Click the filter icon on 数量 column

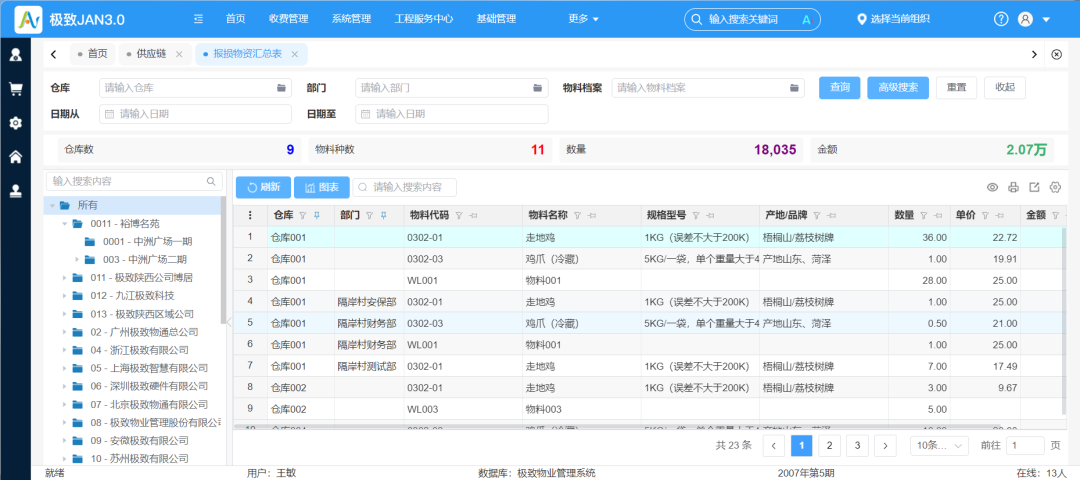924,216
